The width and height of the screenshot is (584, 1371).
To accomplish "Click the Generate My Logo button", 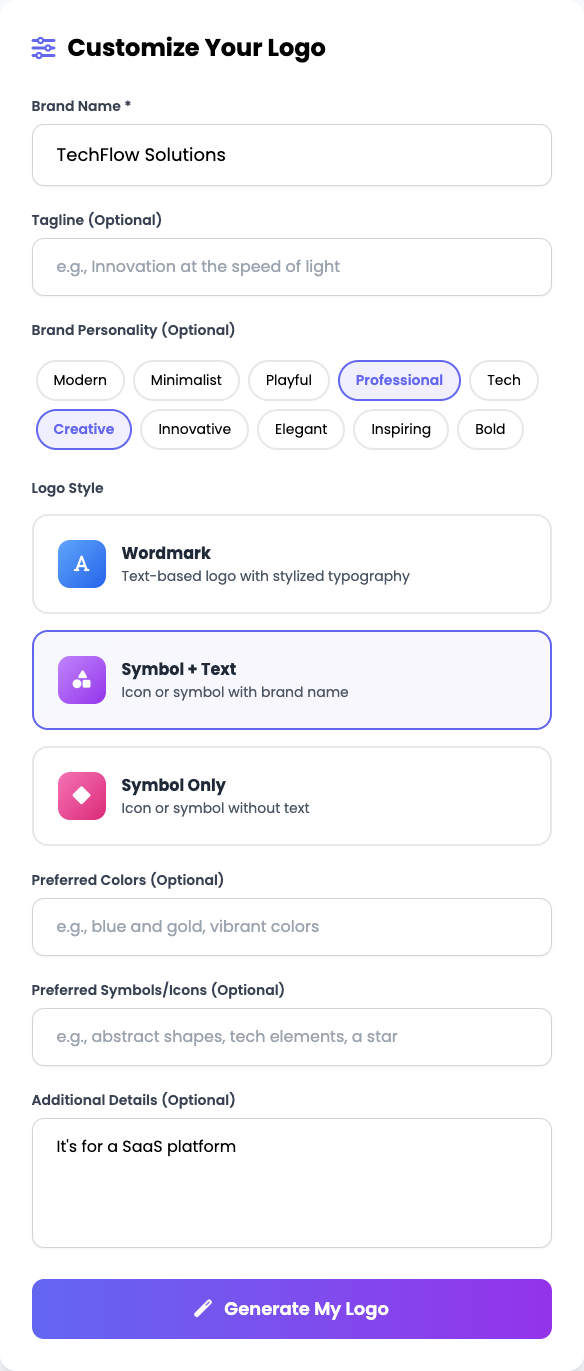I will [292, 1308].
